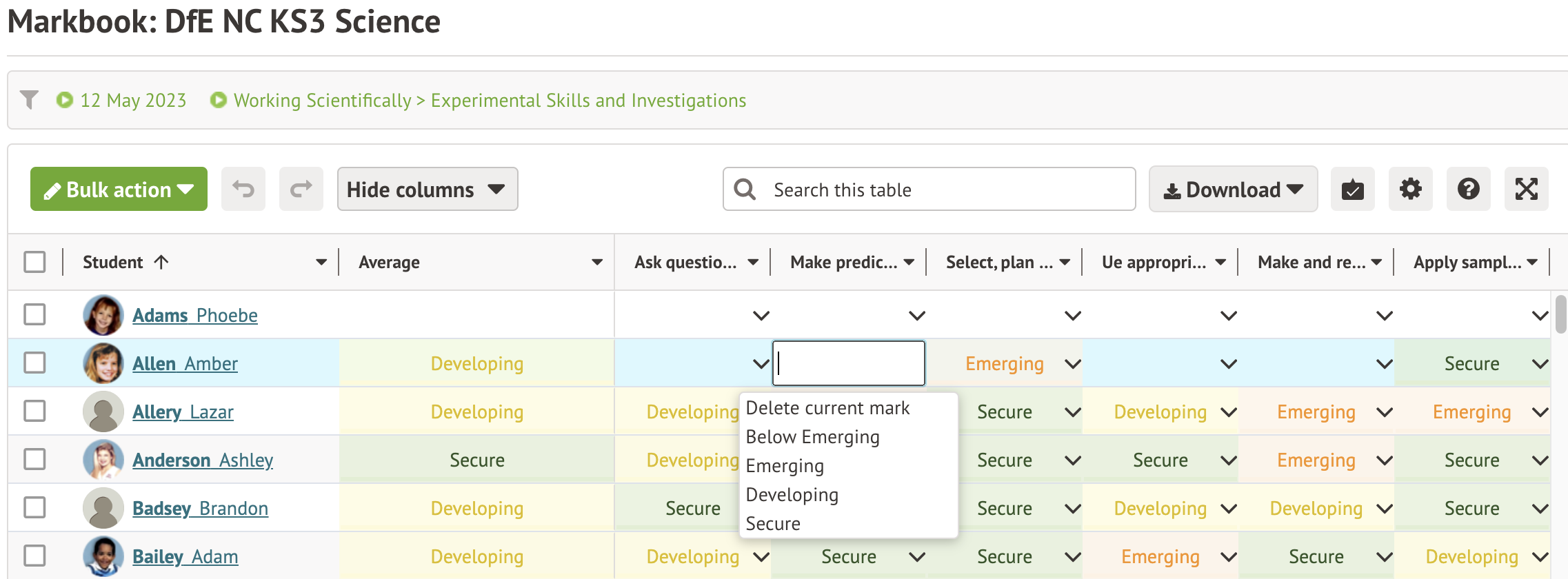The height and width of the screenshot is (579, 1568).
Task: Select the checkbox for Anderson Ashley
Action: pyautogui.click(x=34, y=460)
